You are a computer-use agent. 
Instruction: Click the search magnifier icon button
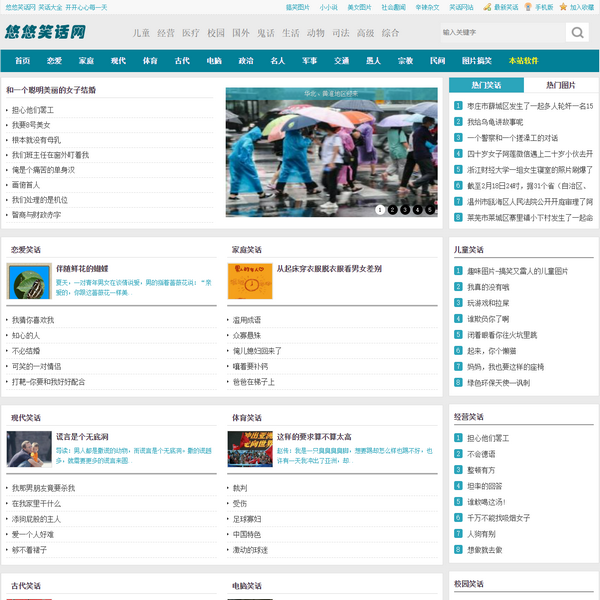pos(577,33)
